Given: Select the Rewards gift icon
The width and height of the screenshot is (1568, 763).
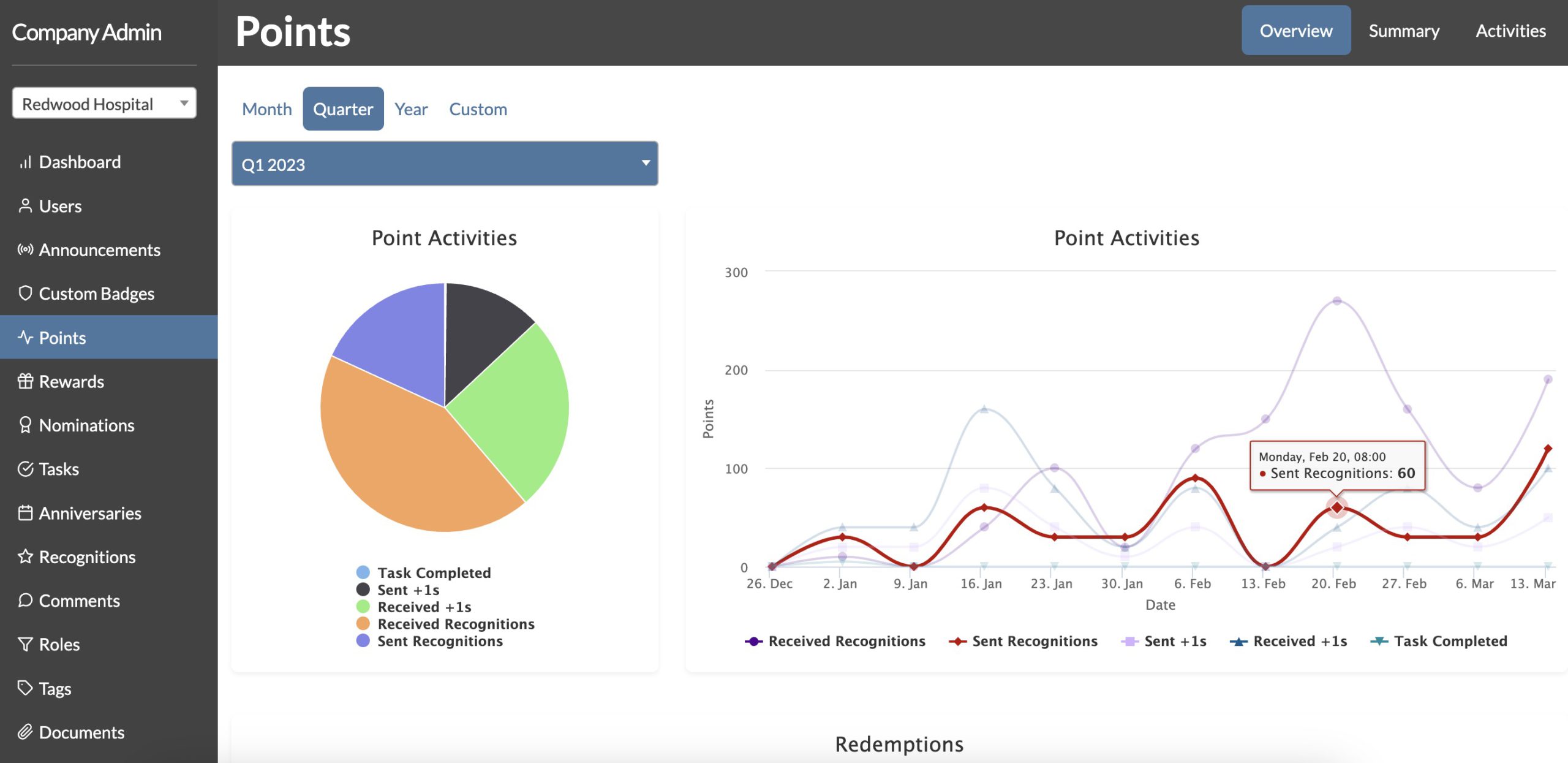Looking at the screenshot, I should tap(24, 381).
